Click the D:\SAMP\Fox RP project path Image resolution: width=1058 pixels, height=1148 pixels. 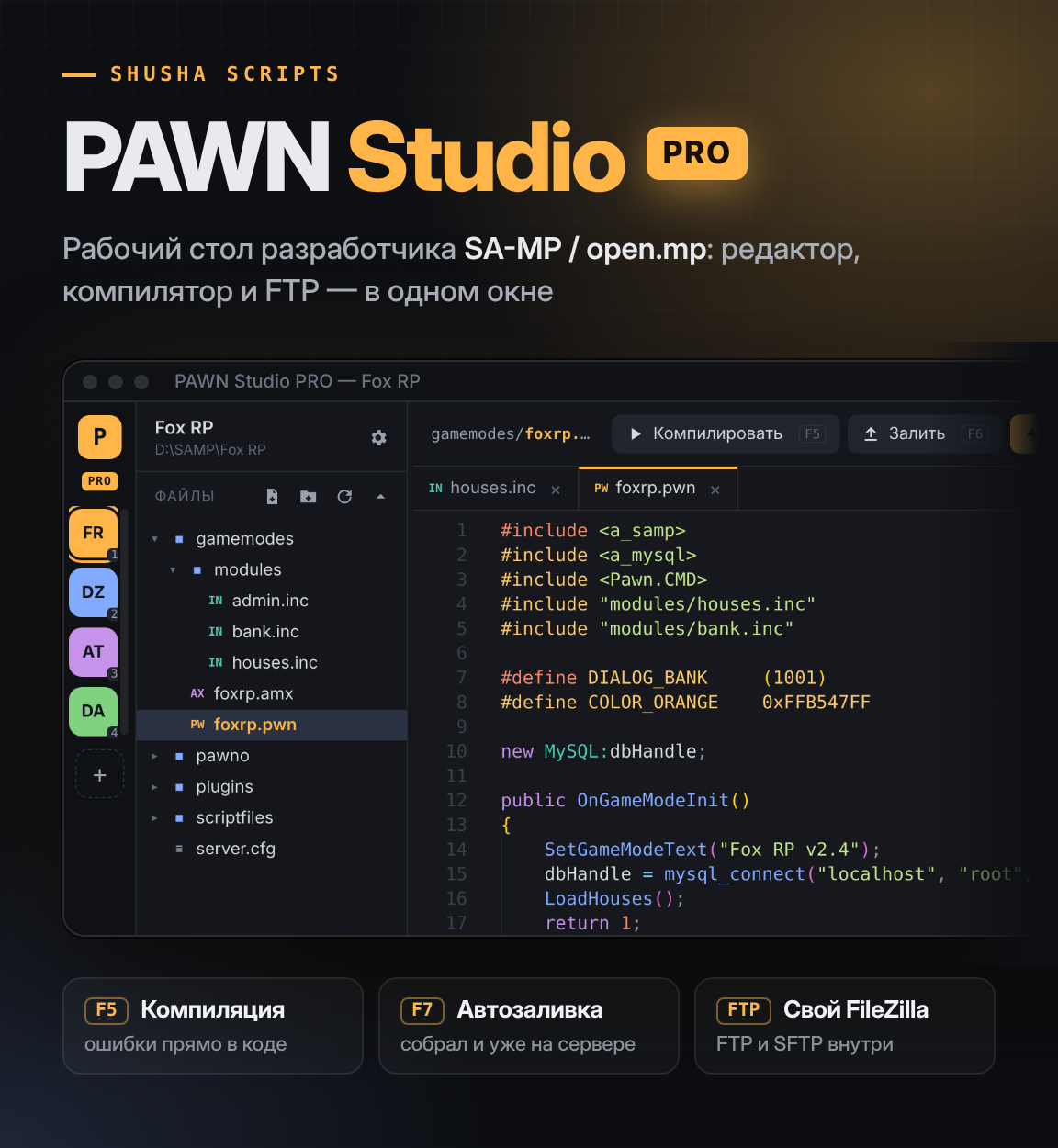coord(210,450)
